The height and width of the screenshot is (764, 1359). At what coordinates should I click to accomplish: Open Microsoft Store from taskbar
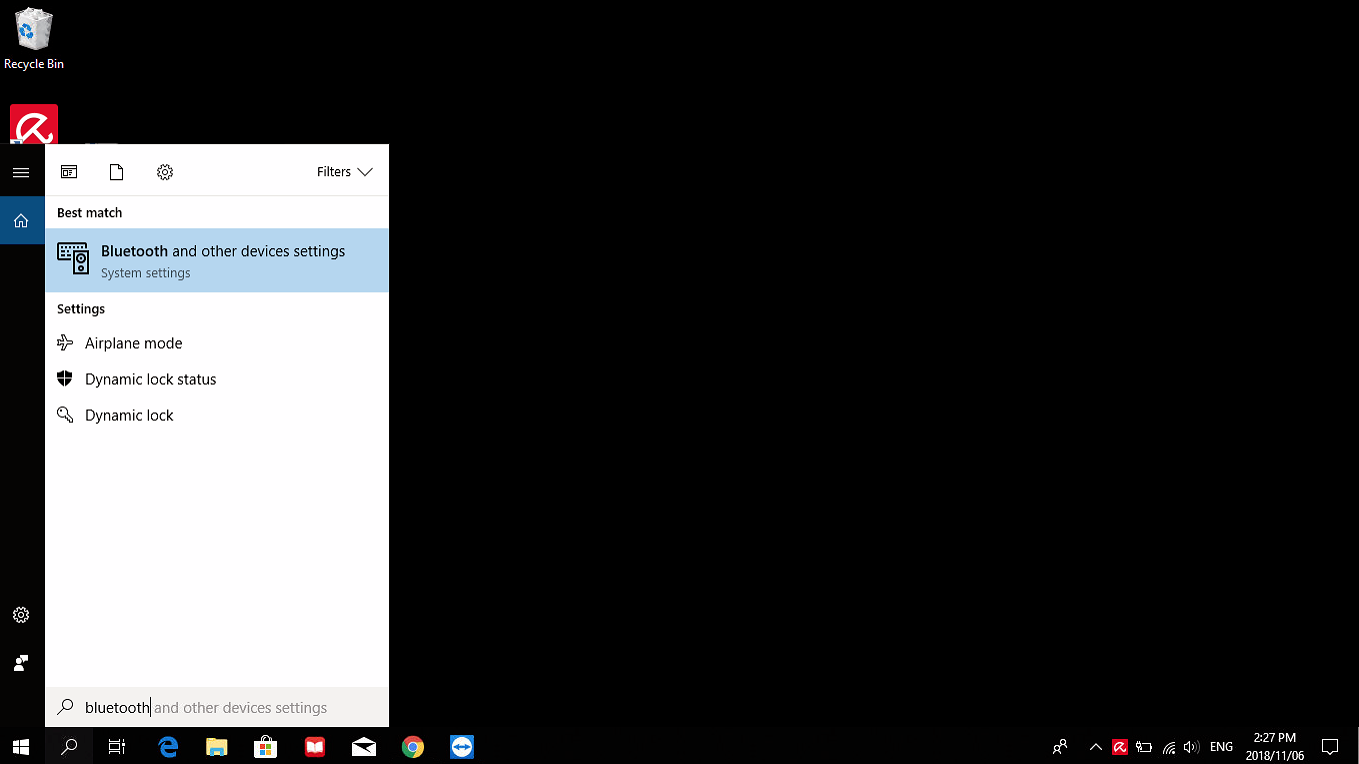coord(266,746)
